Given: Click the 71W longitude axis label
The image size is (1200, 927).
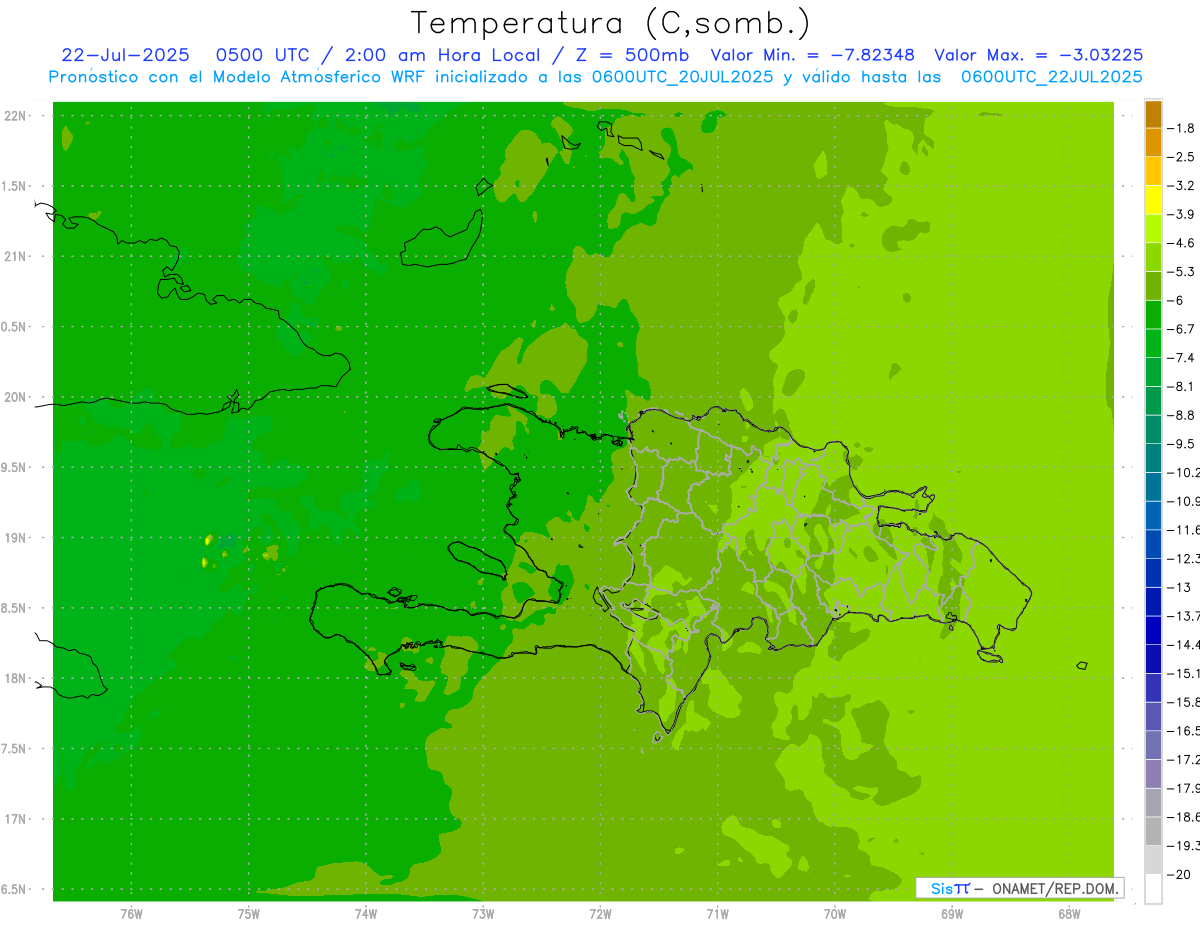Looking at the screenshot, I should pyautogui.click(x=717, y=913).
